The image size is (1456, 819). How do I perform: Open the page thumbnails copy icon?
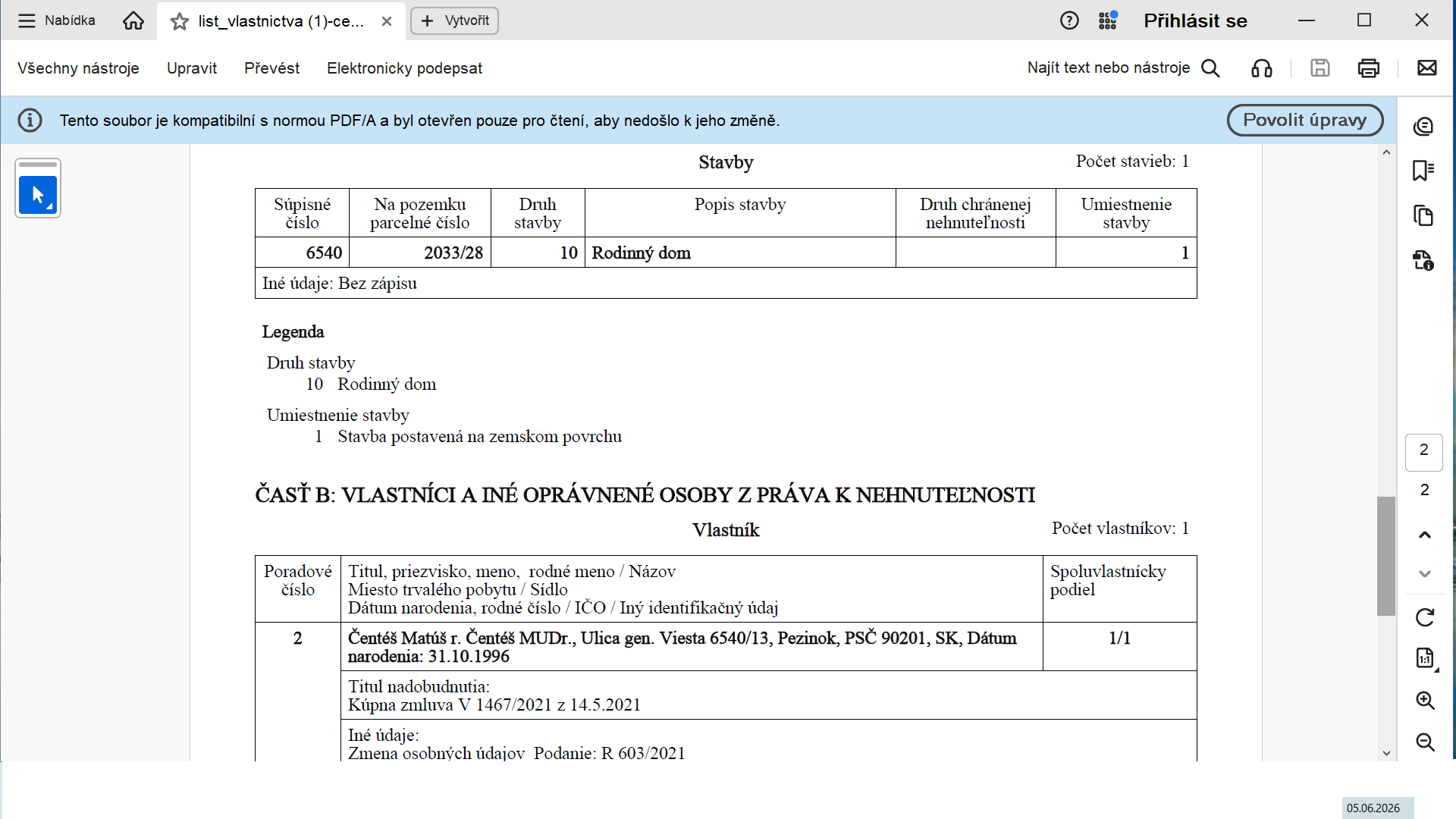[1423, 215]
